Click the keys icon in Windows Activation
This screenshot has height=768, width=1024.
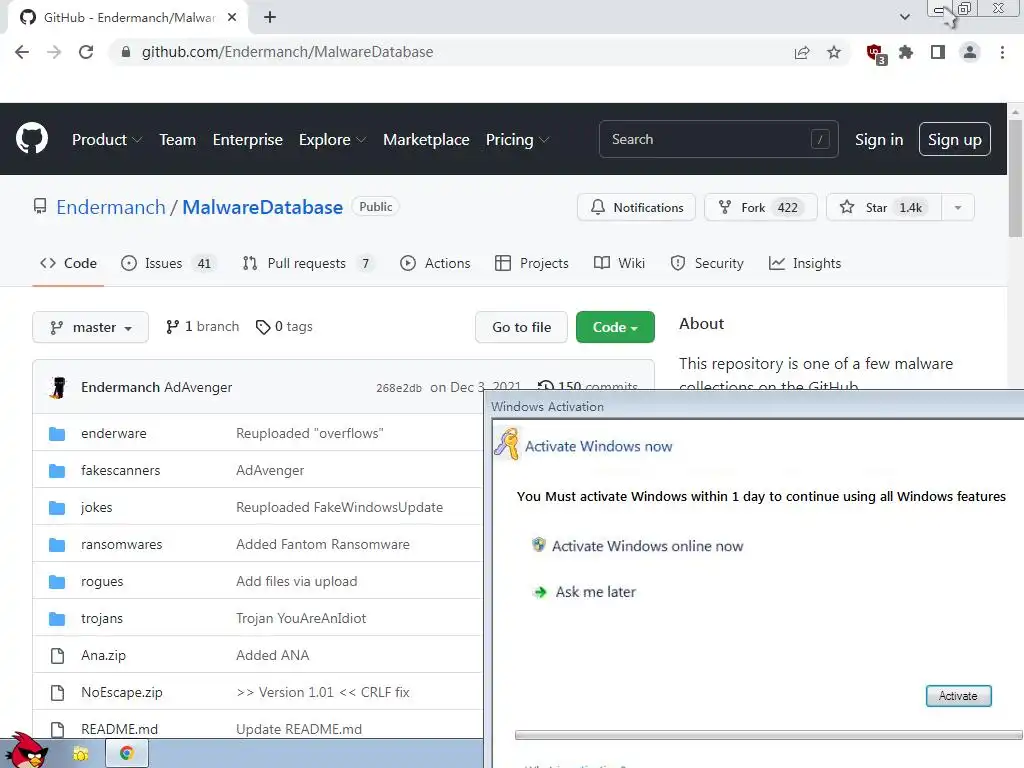(x=507, y=444)
